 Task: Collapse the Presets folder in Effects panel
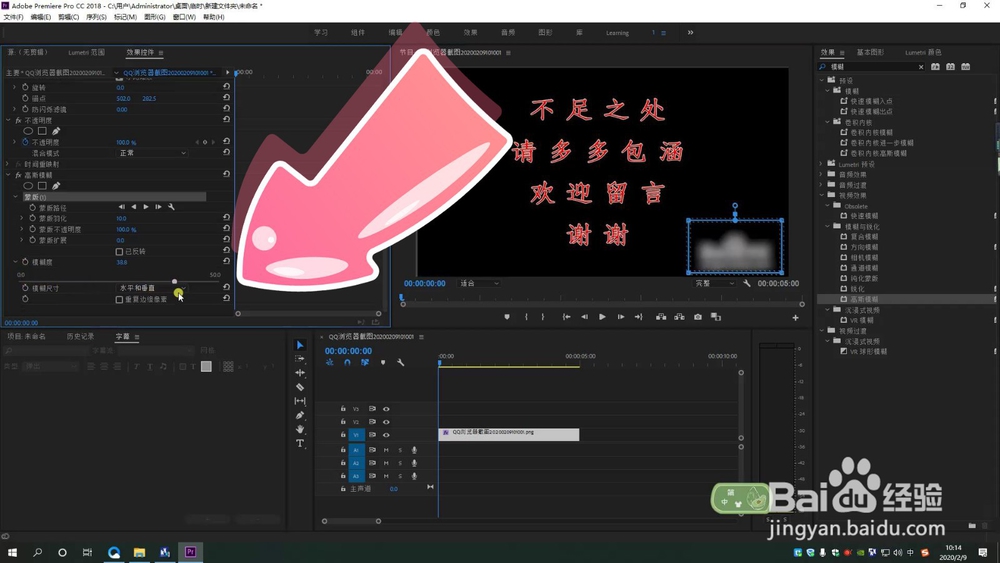click(821, 80)
